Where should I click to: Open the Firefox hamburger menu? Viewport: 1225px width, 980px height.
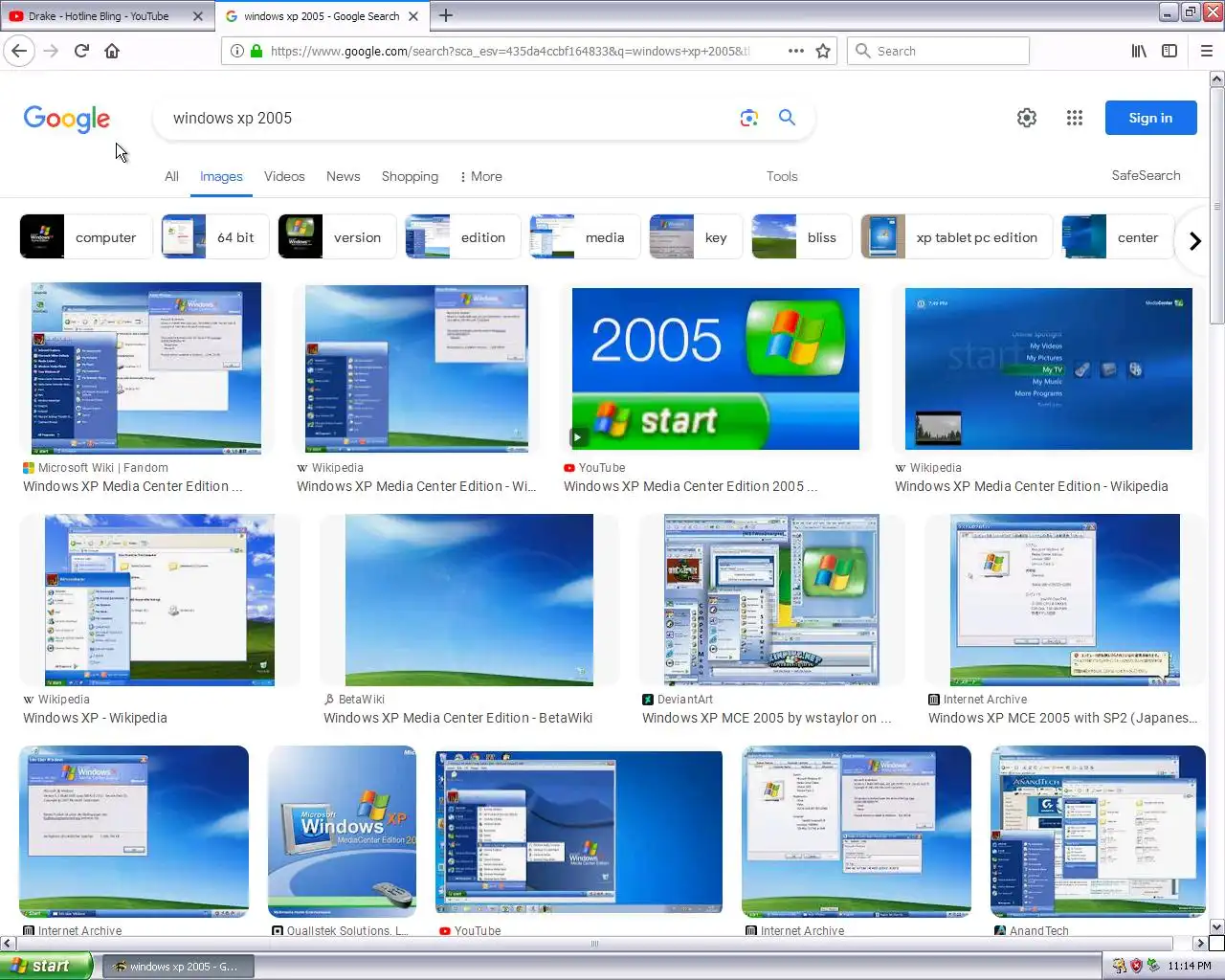[1206, 51]
